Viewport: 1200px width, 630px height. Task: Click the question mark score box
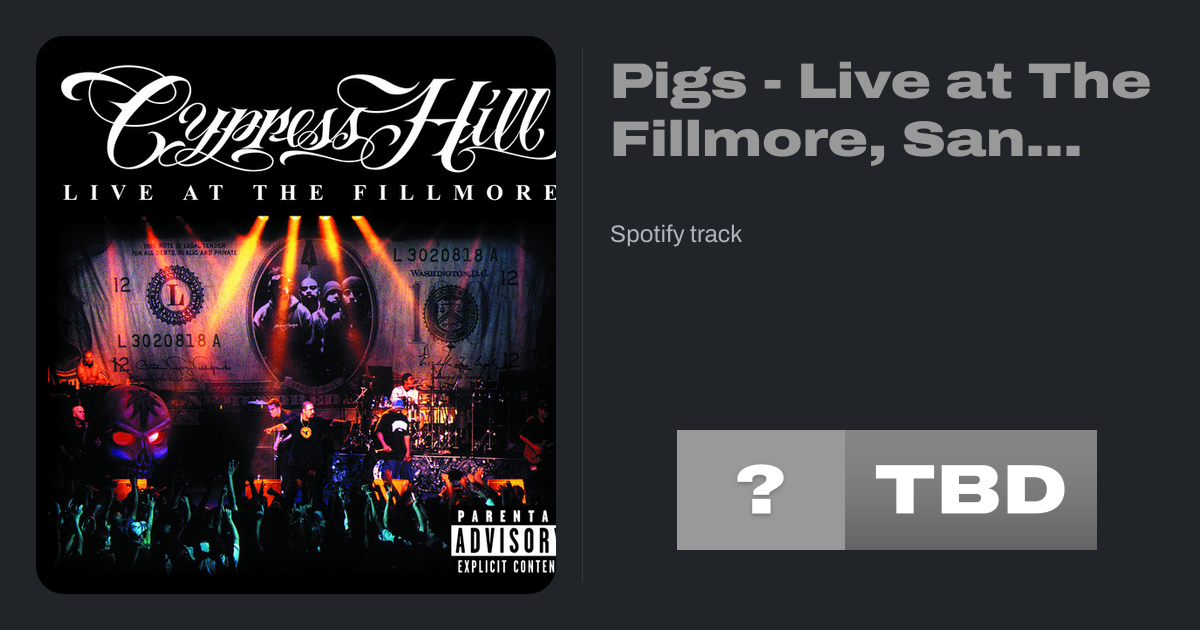pos(761,490)
